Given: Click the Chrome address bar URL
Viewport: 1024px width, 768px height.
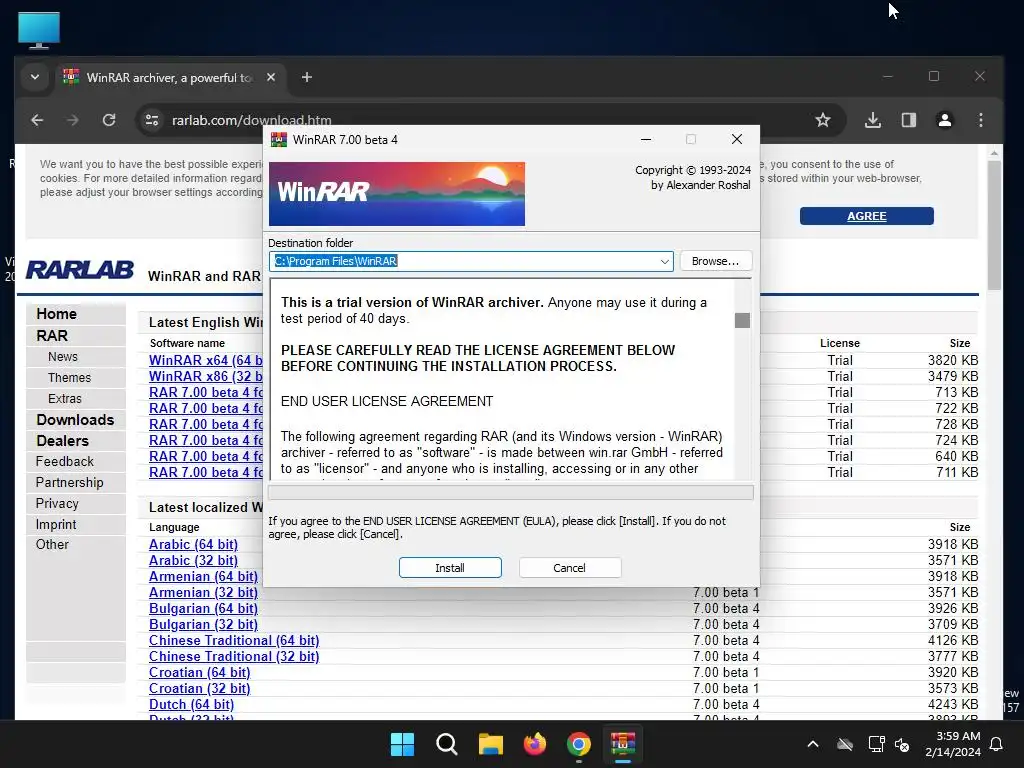Looking at the screenshot, I should [x=251, y=120].
